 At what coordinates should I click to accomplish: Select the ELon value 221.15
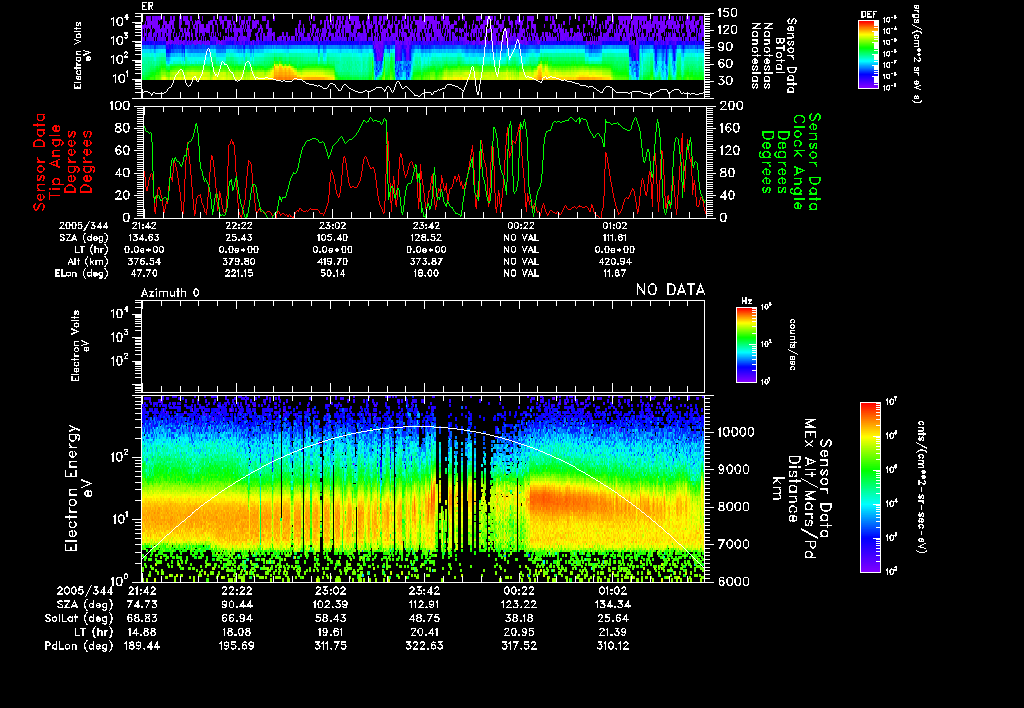click(239, 273)
